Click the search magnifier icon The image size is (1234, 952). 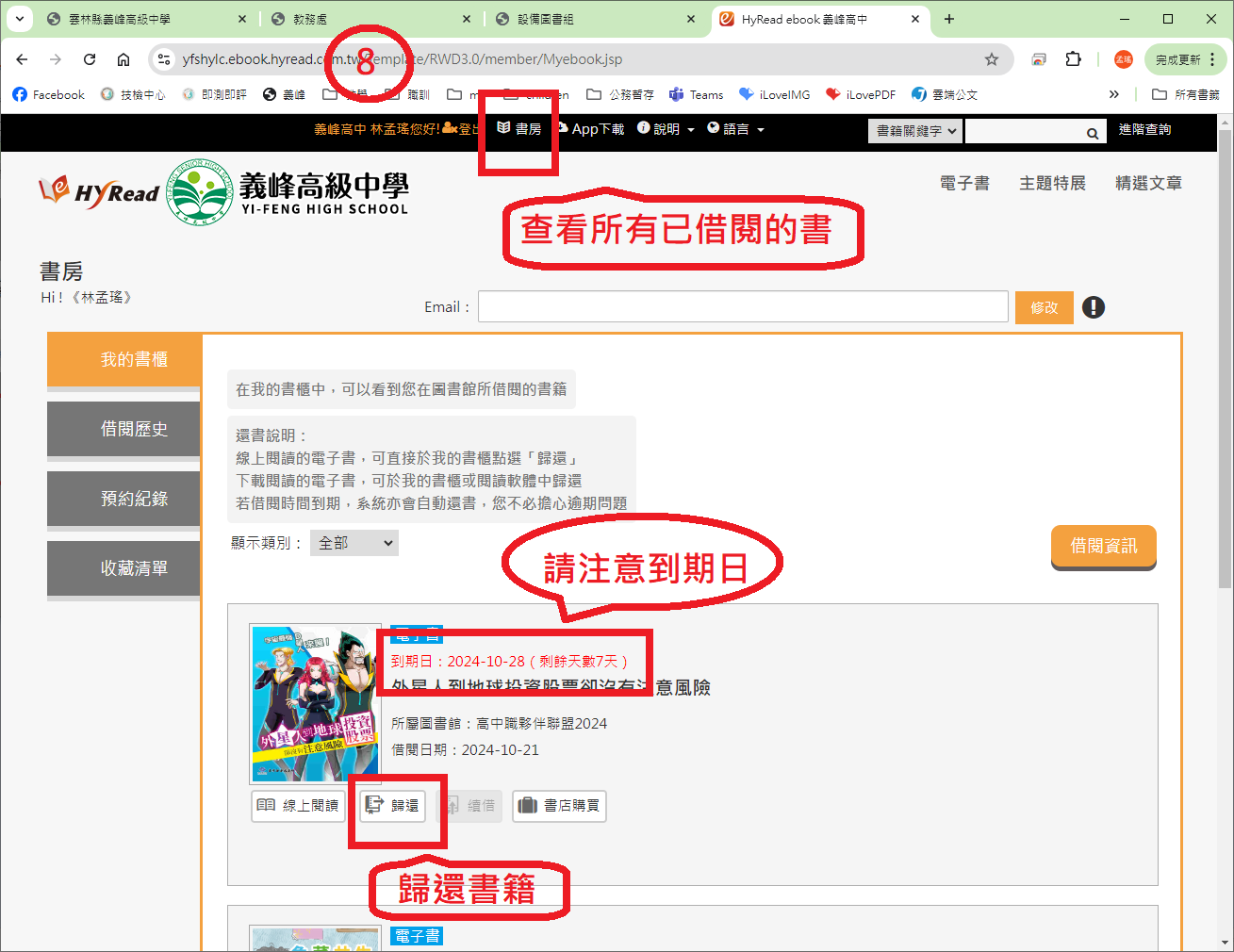1093,132
